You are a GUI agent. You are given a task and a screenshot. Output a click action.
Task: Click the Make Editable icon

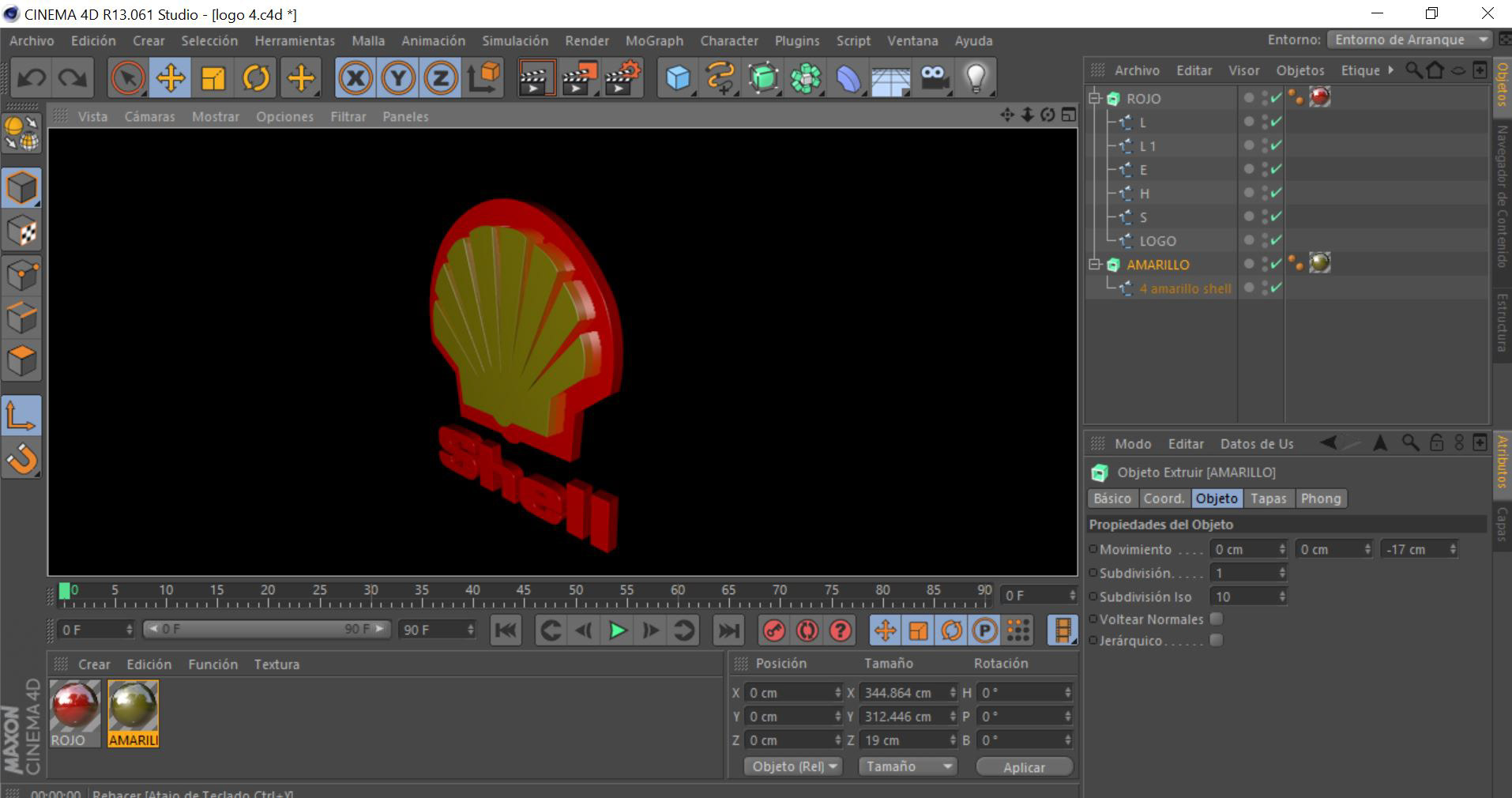(21, 133)
